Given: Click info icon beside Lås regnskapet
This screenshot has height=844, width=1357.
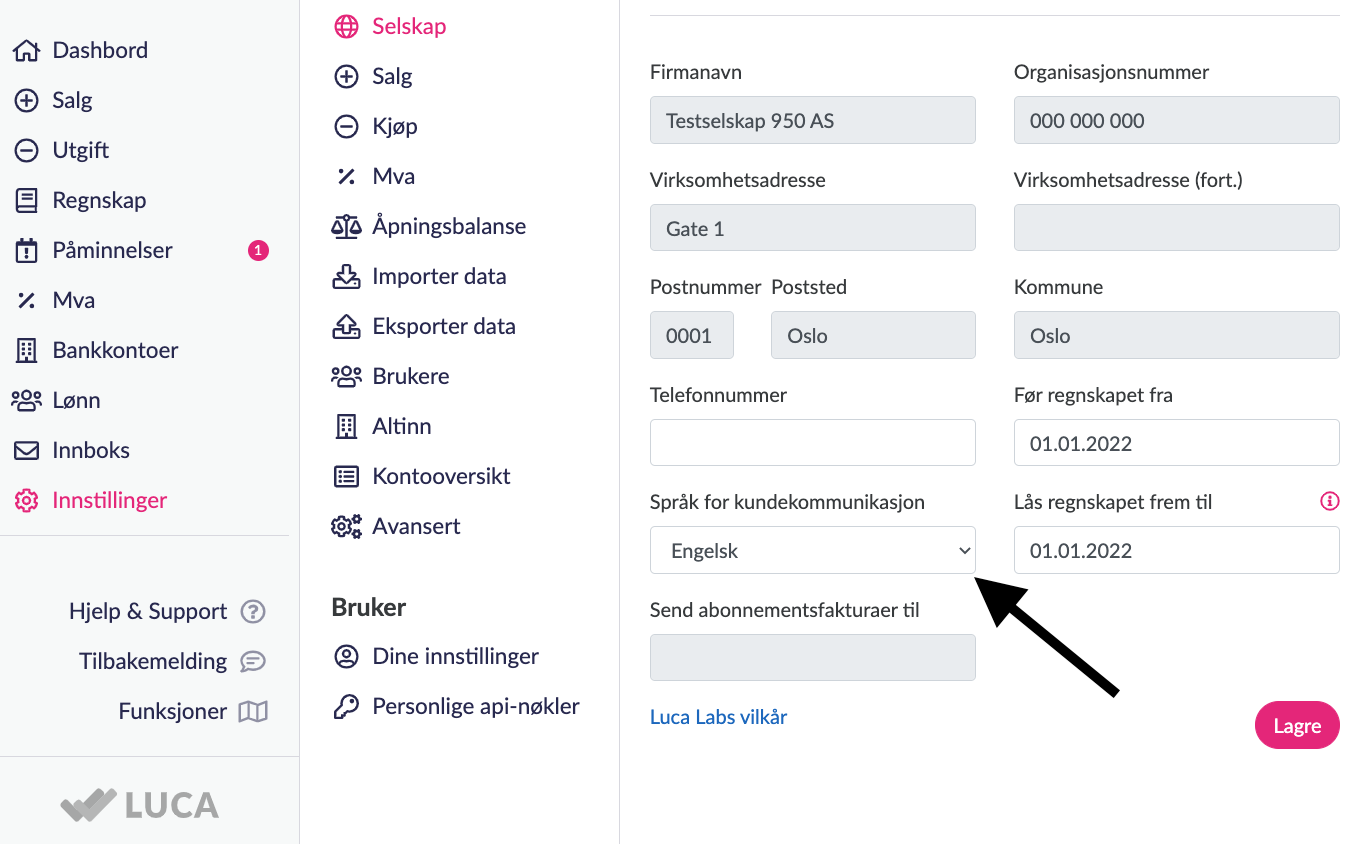Looking at the screenshot, I should coord(1329,502).
